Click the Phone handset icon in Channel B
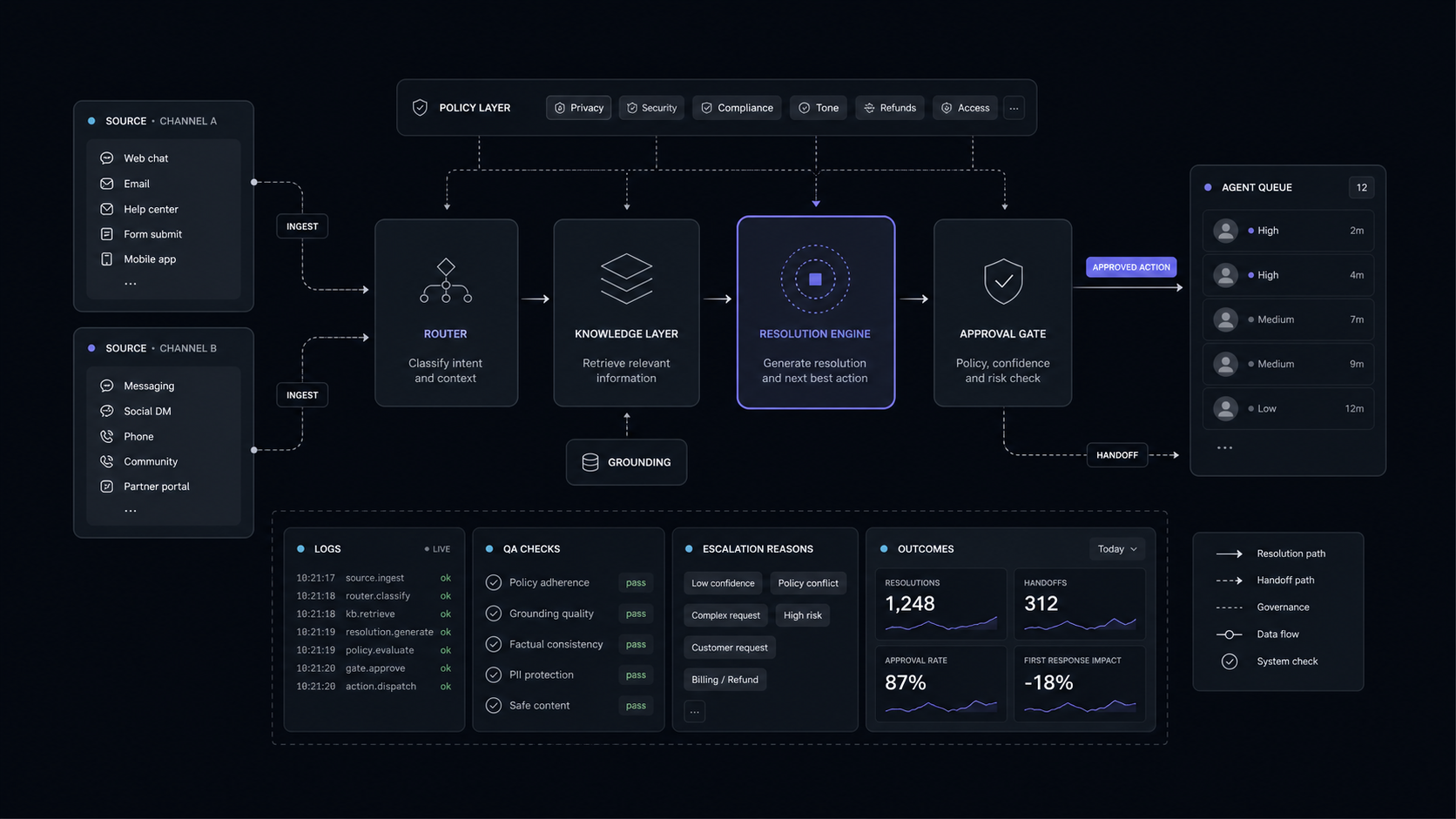 [107, 437]
